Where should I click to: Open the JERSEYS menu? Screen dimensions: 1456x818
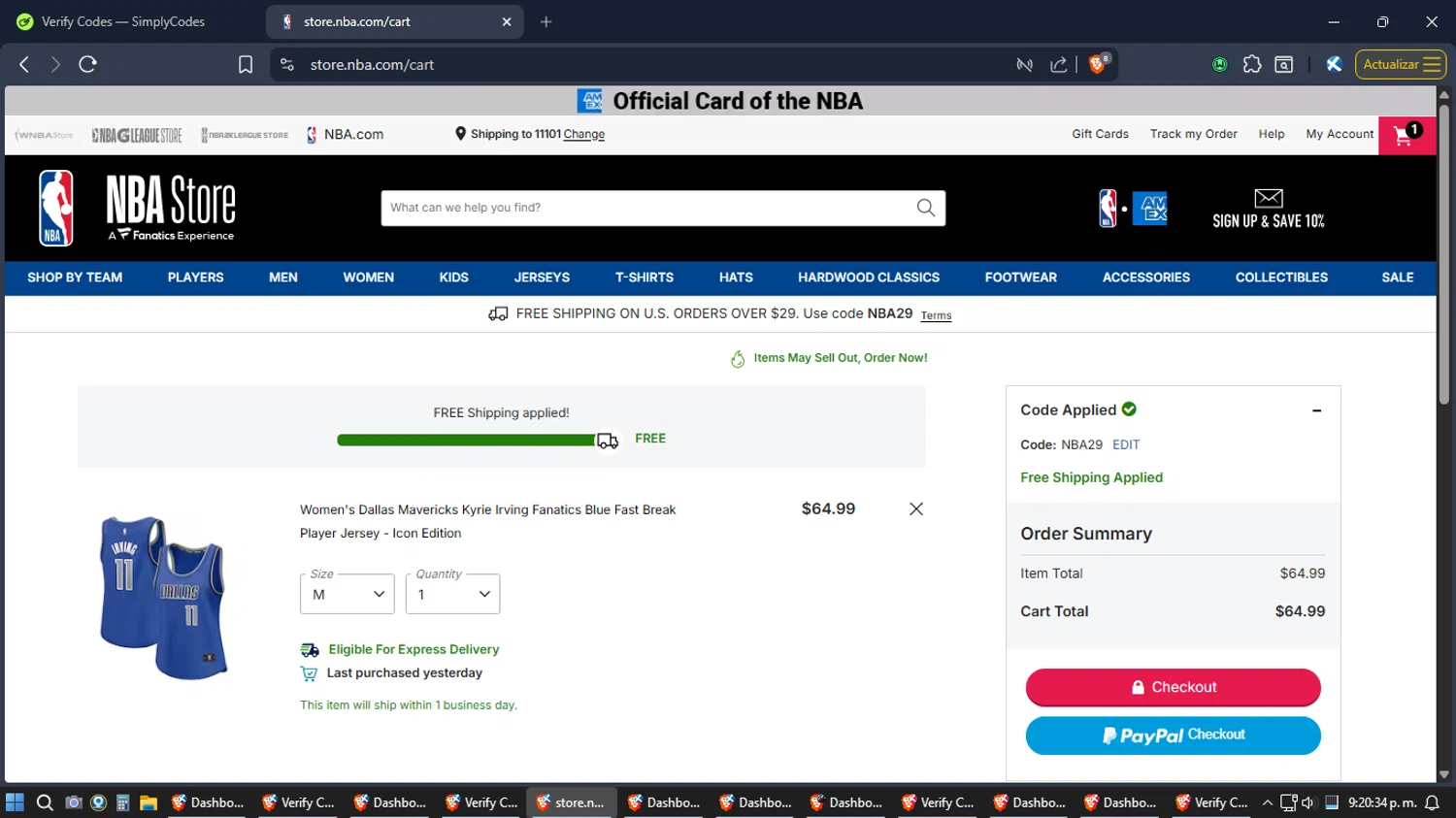[542, 278]
